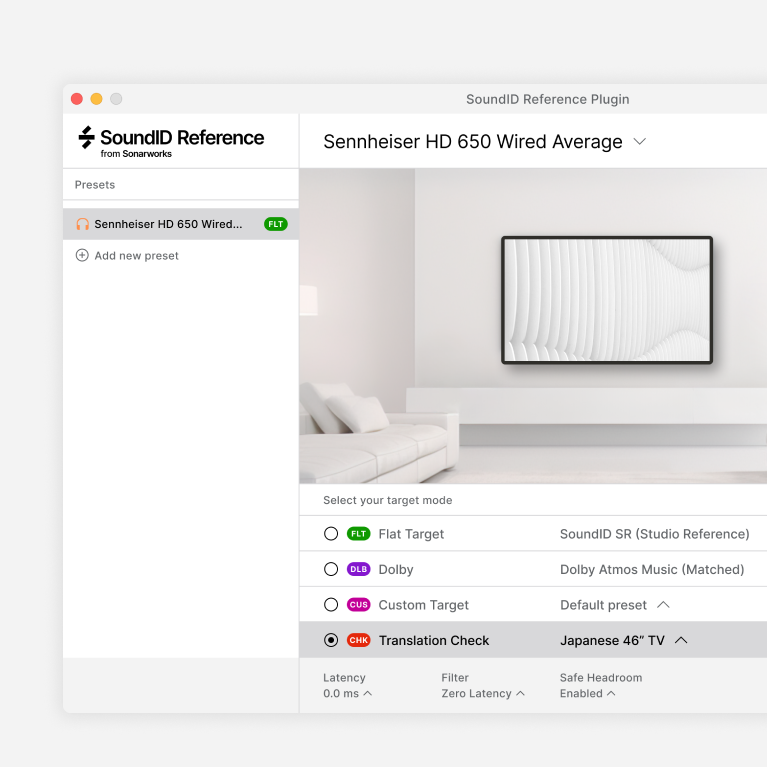
Task: Select the Dolby radio button
Action: (331, 569)
